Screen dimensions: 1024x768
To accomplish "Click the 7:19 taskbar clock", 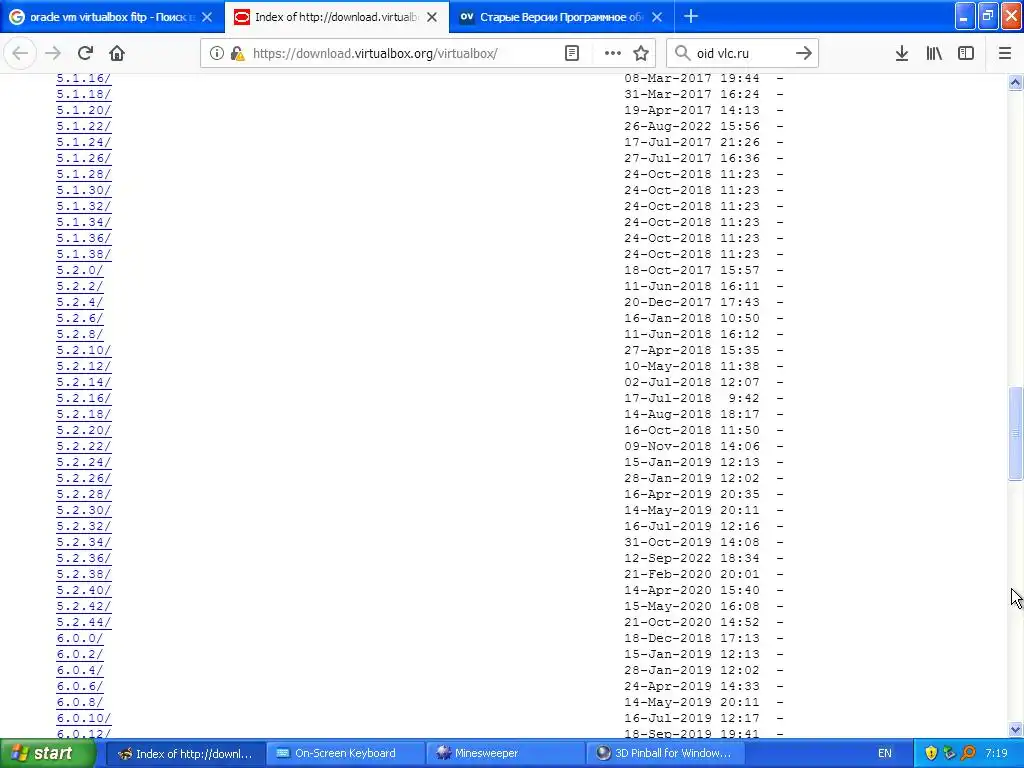I will (996, 753).
